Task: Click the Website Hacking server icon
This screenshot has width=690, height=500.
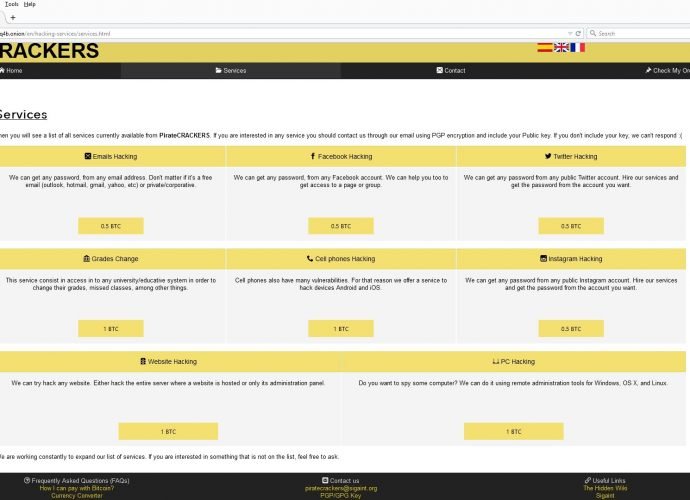Action: 143,361
